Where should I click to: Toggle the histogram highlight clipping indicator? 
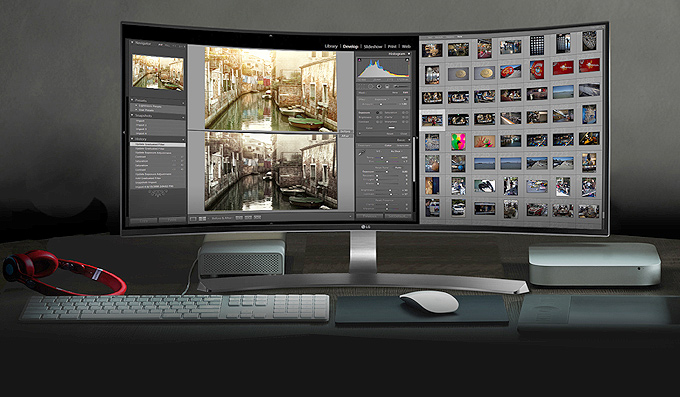tap(407, 59)
